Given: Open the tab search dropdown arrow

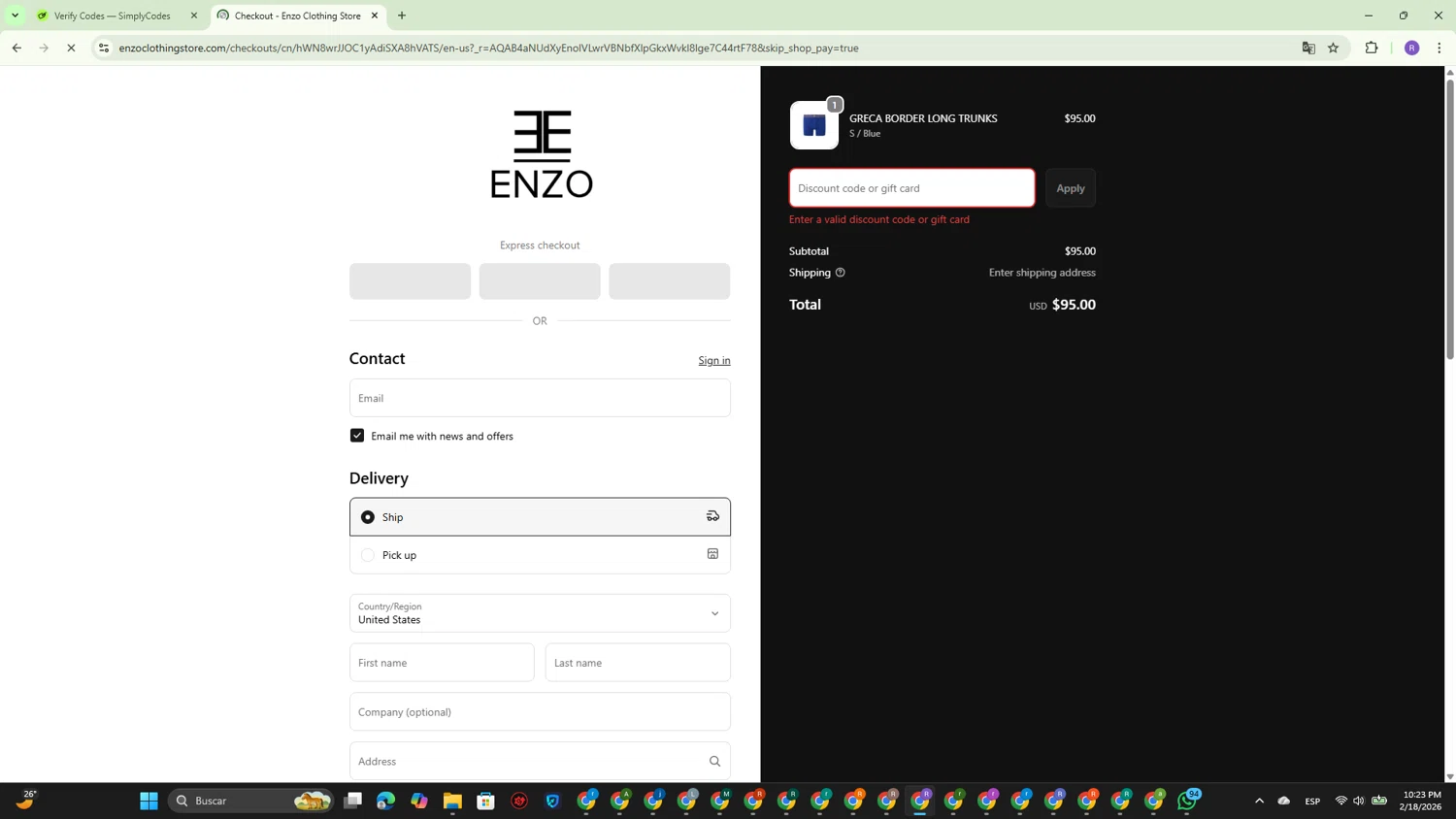Looking at the screenshot, I should click(x=15, y=16).
